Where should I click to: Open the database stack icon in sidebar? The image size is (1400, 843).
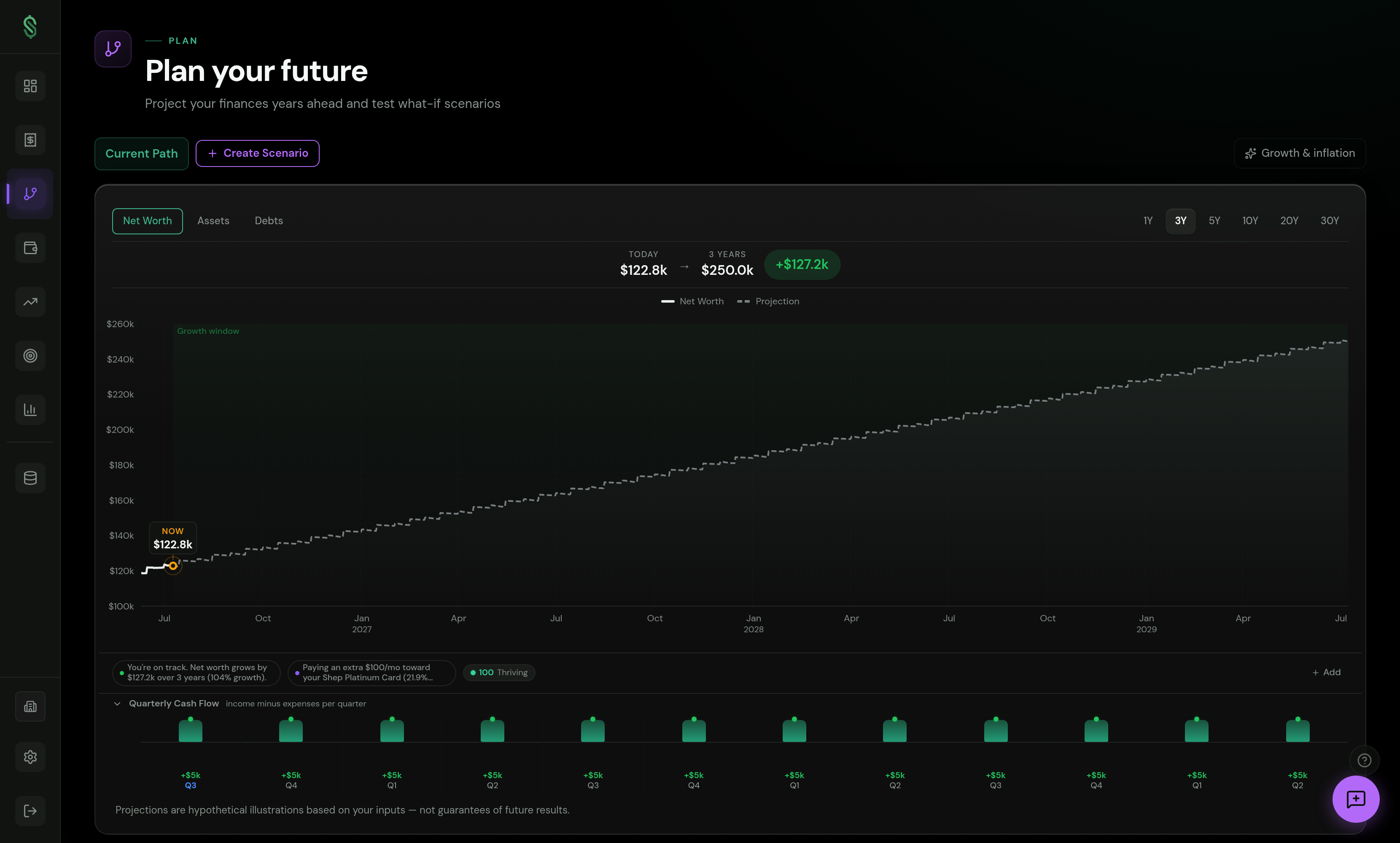point(30,478)
